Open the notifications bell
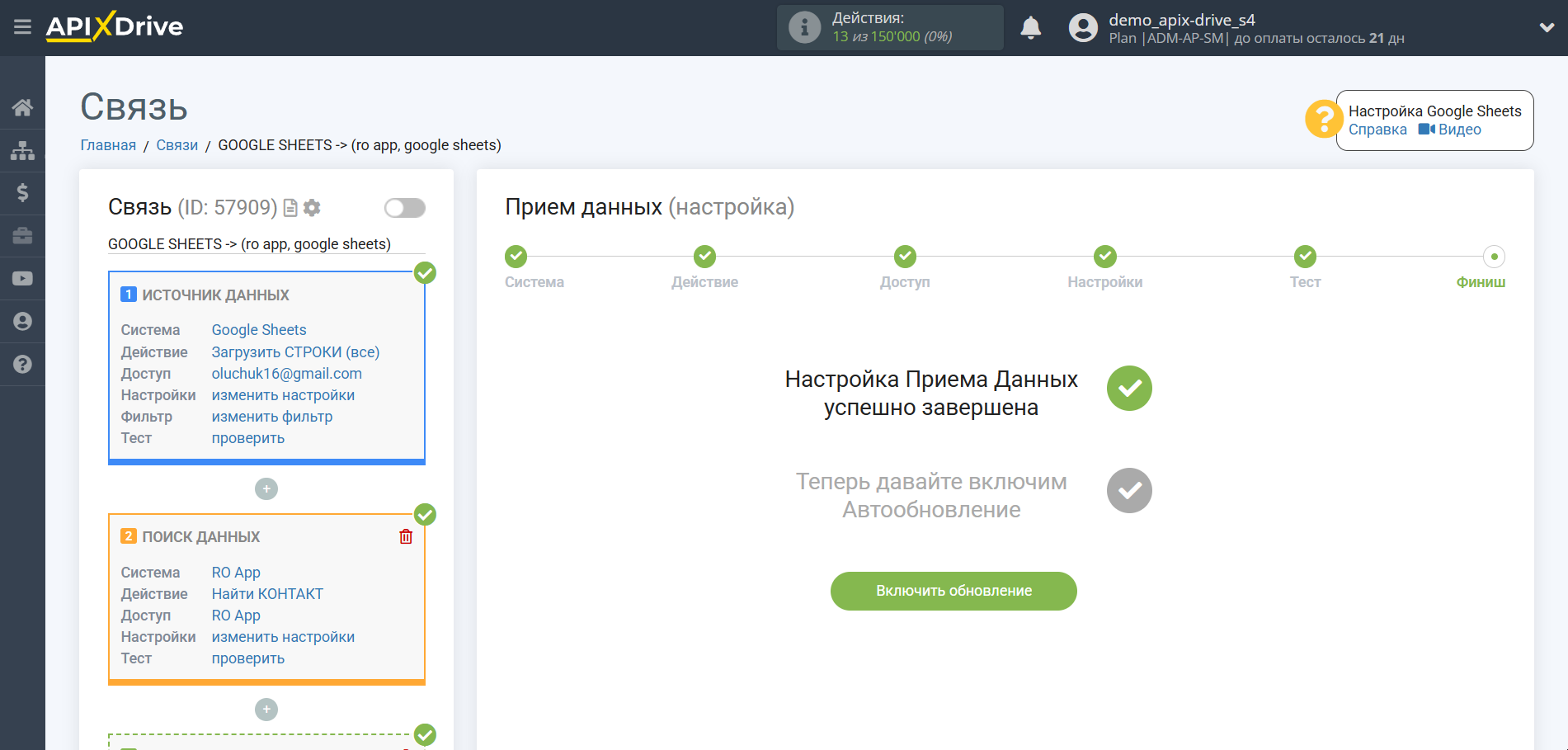 coord(1030,27)
